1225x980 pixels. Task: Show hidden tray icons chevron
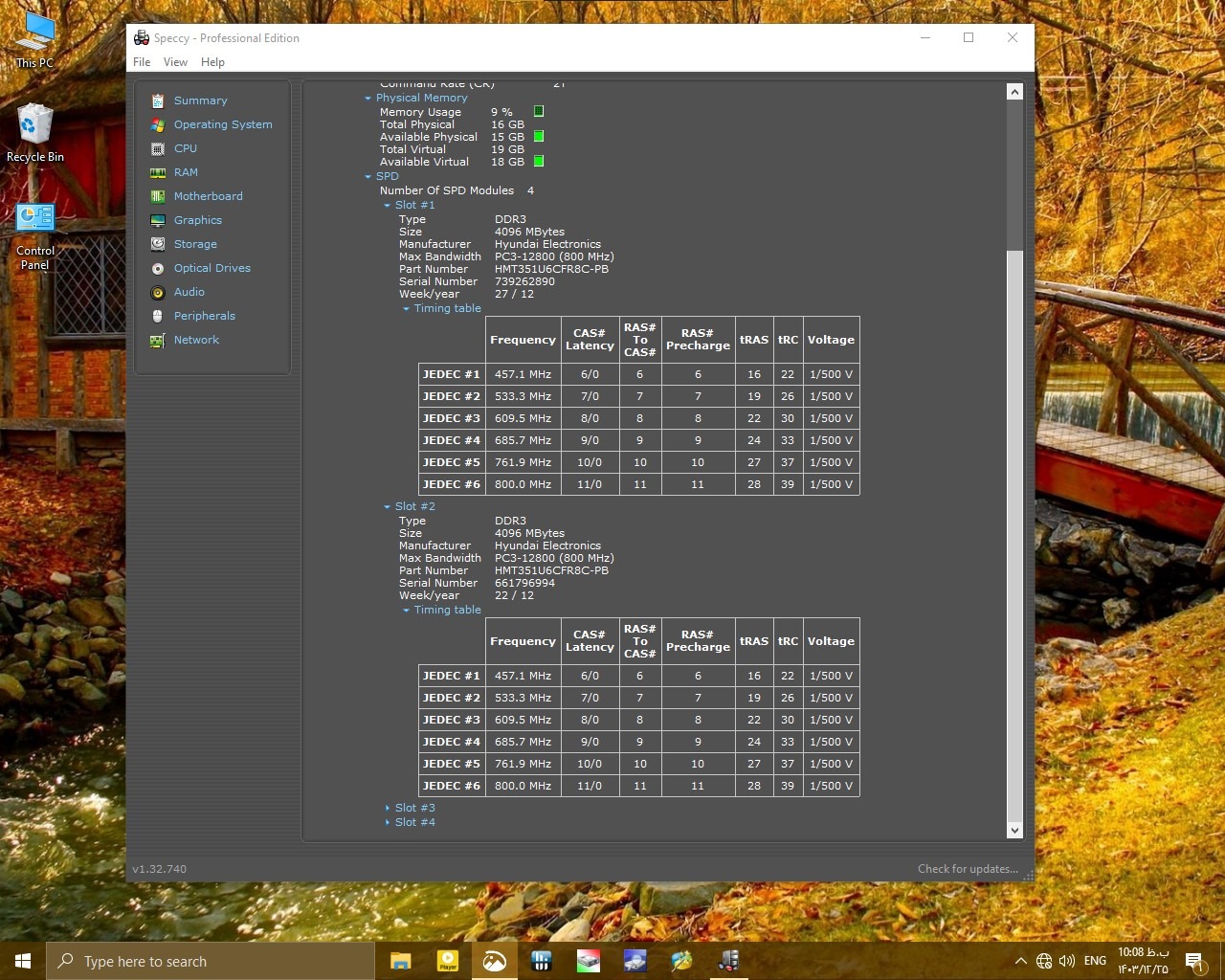coord(1020,961)
